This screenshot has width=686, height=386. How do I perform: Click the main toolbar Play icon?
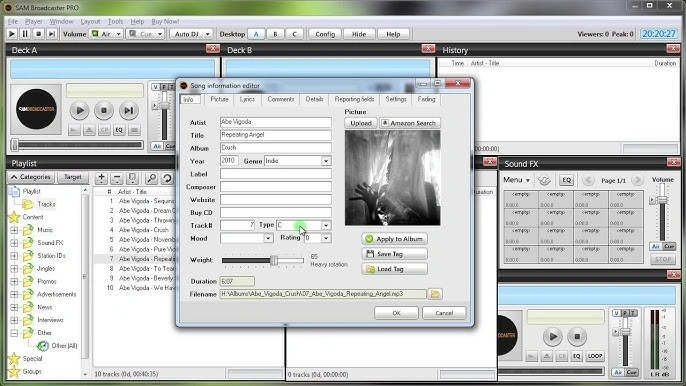pyautogui.click(x=12, y=34)
